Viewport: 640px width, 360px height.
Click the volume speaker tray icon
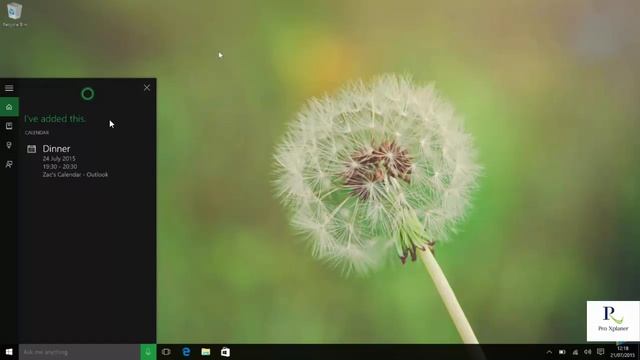point(588,352)
